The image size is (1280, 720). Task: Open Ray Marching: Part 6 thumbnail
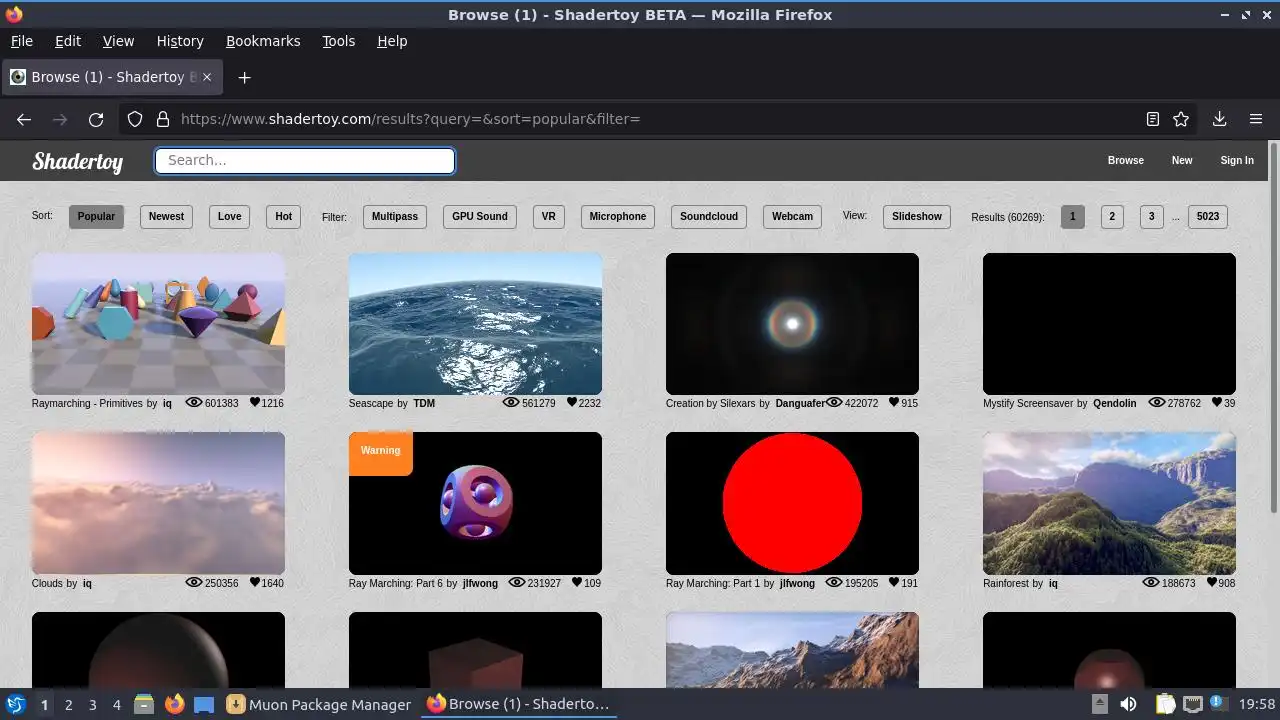[x=475, y=503]
